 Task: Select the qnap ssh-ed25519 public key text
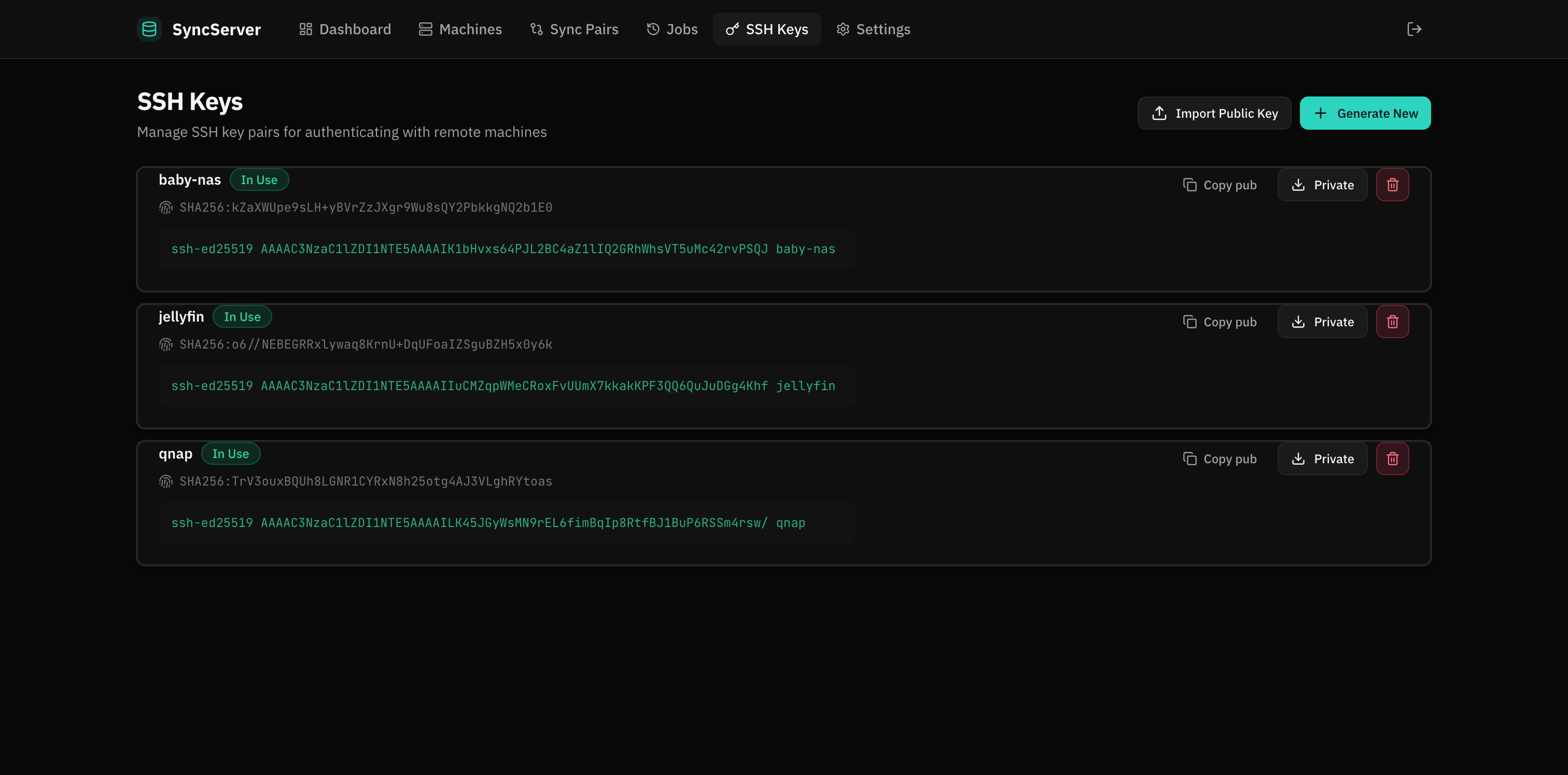click(x=488, y=523)
